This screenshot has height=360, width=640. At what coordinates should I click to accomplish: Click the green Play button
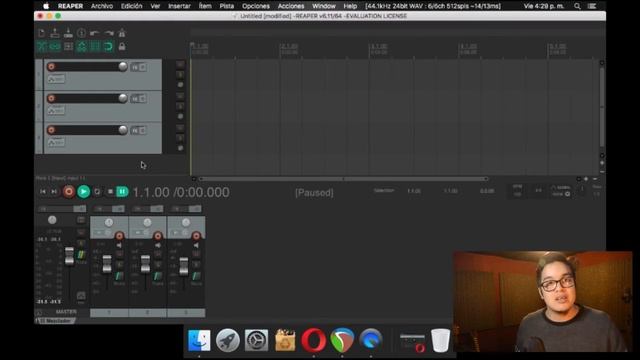[x=84, y=191]
